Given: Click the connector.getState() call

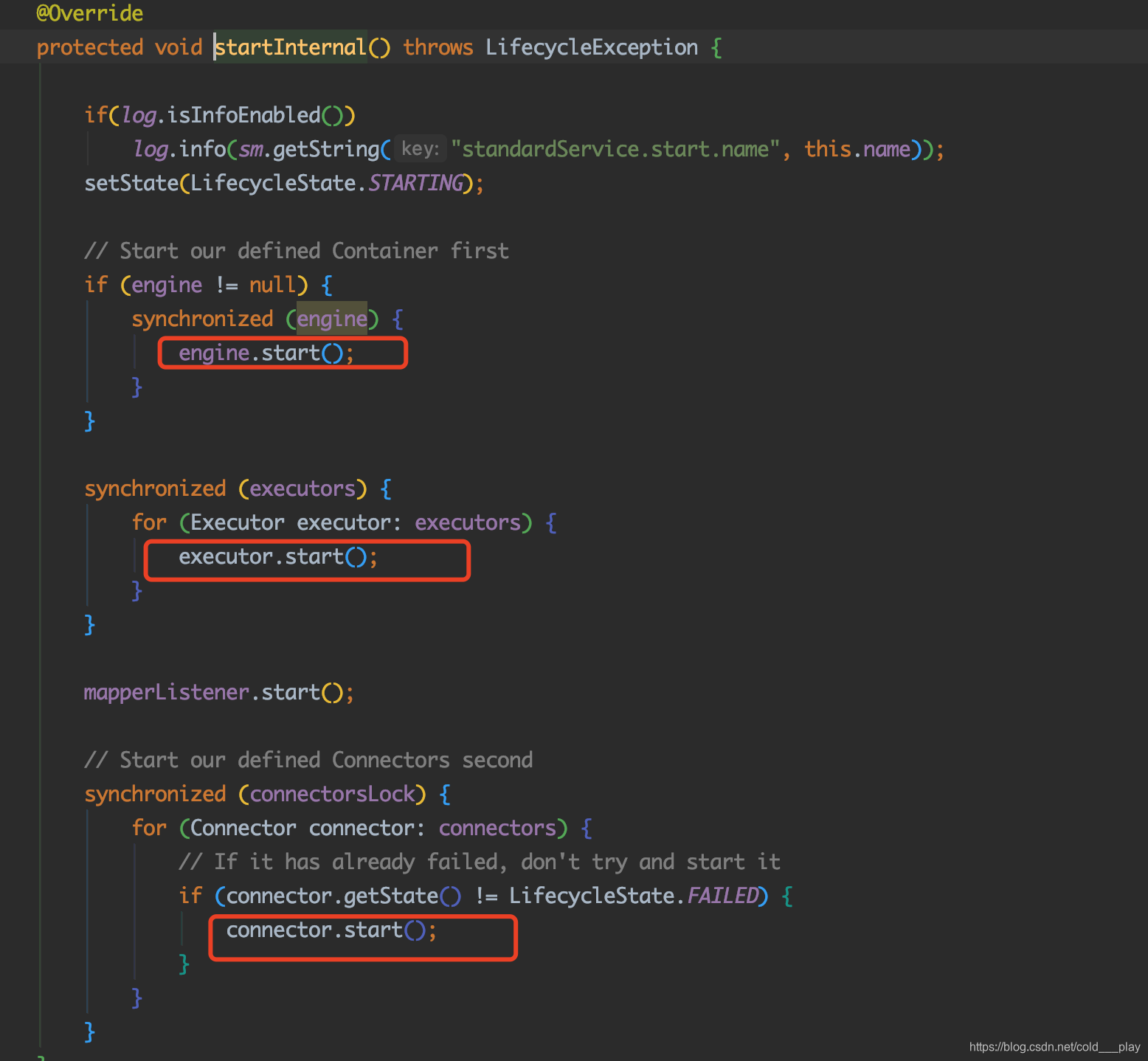Looking at the screenshot, I should point(344,896).
